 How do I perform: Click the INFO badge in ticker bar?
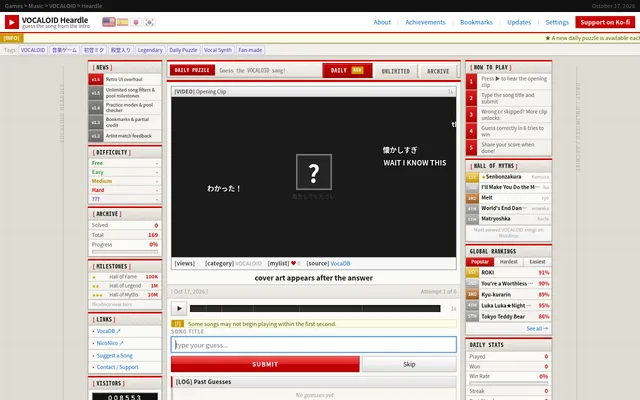click(x=12, y=38)
